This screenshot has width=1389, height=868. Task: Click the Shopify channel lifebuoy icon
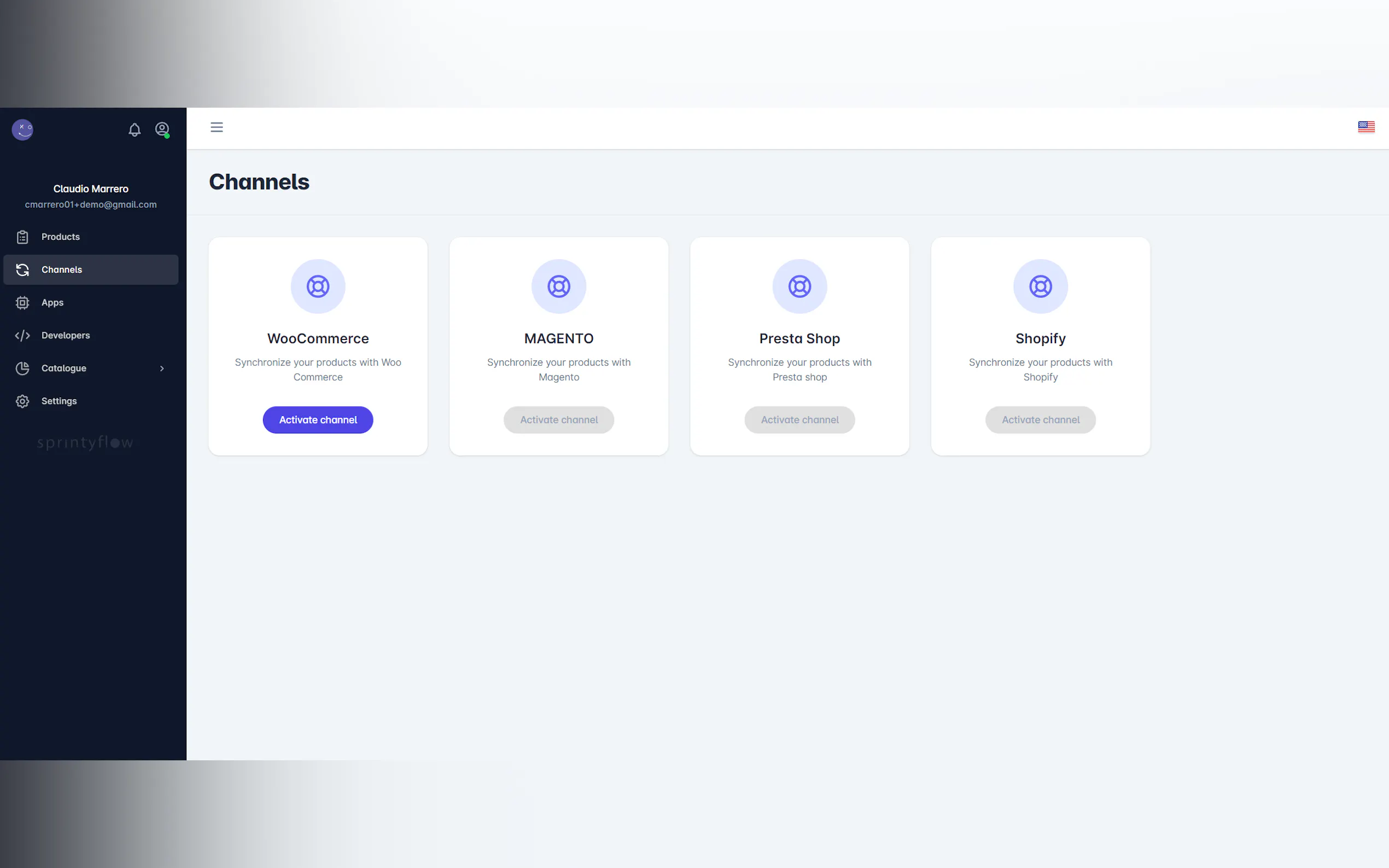[1040, 286]
